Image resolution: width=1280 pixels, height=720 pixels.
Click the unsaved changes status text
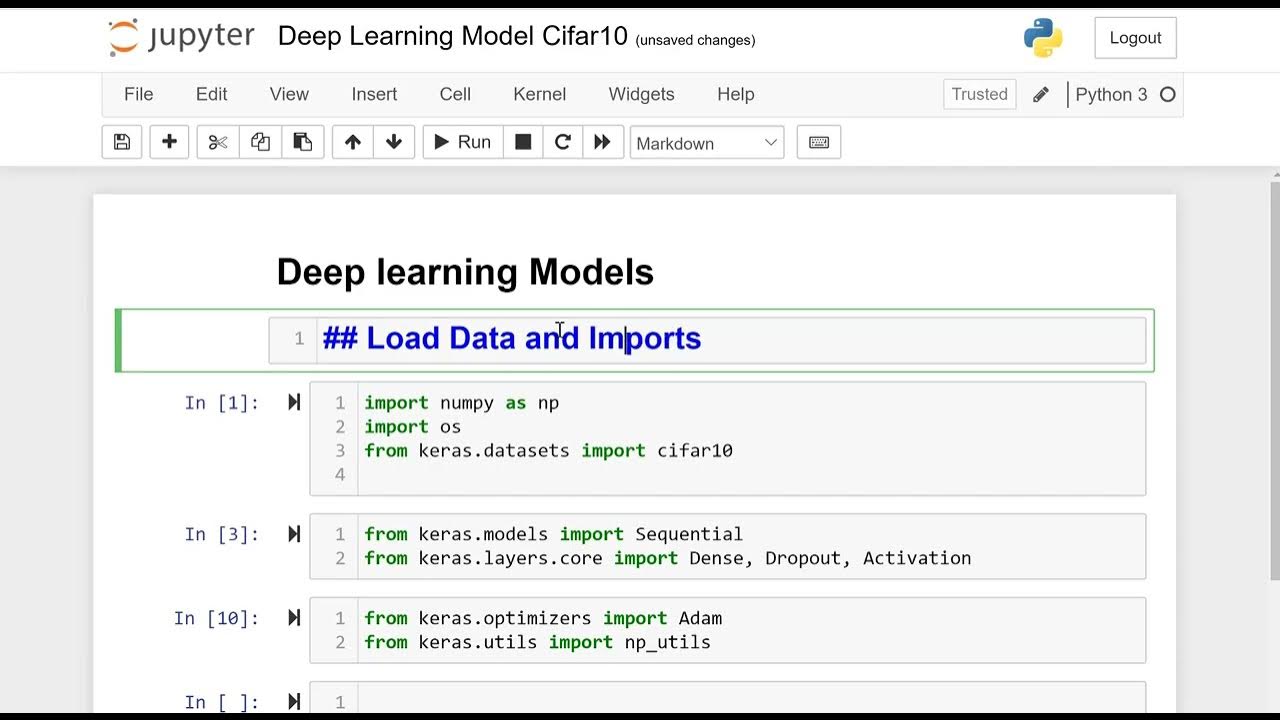[696, 40]
